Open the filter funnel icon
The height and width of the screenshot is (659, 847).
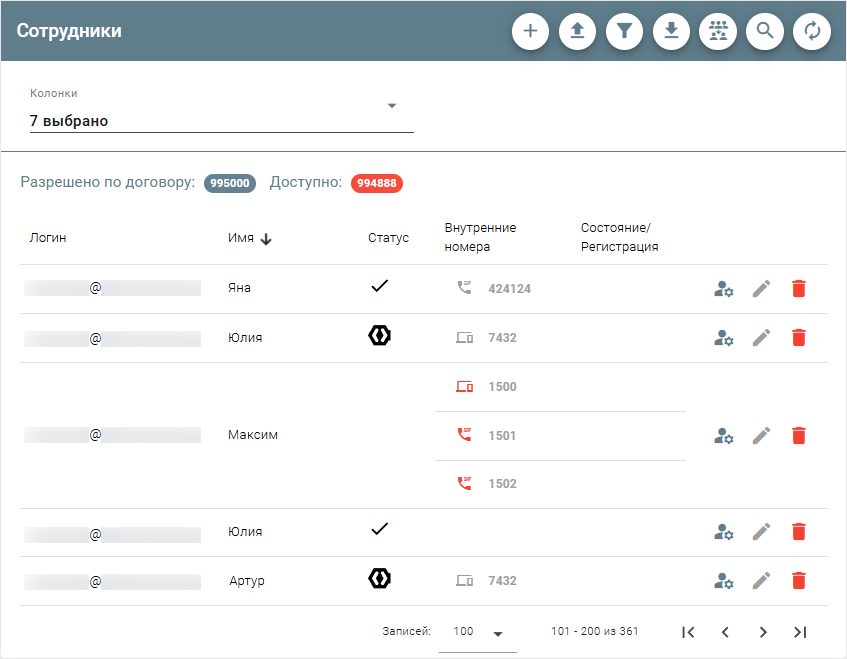click(x=624, y=31)
